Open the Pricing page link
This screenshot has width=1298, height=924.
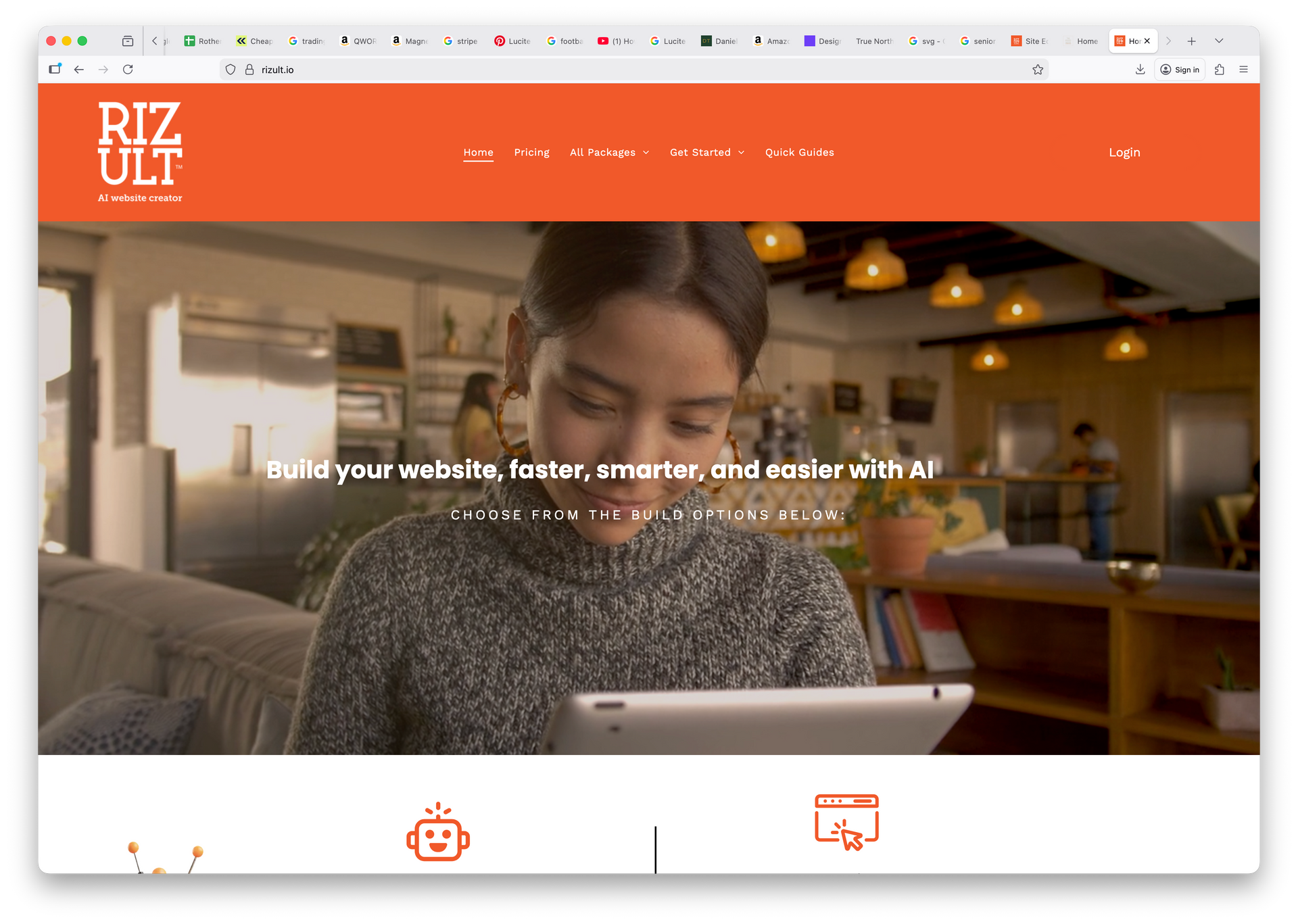coord(532,152)
